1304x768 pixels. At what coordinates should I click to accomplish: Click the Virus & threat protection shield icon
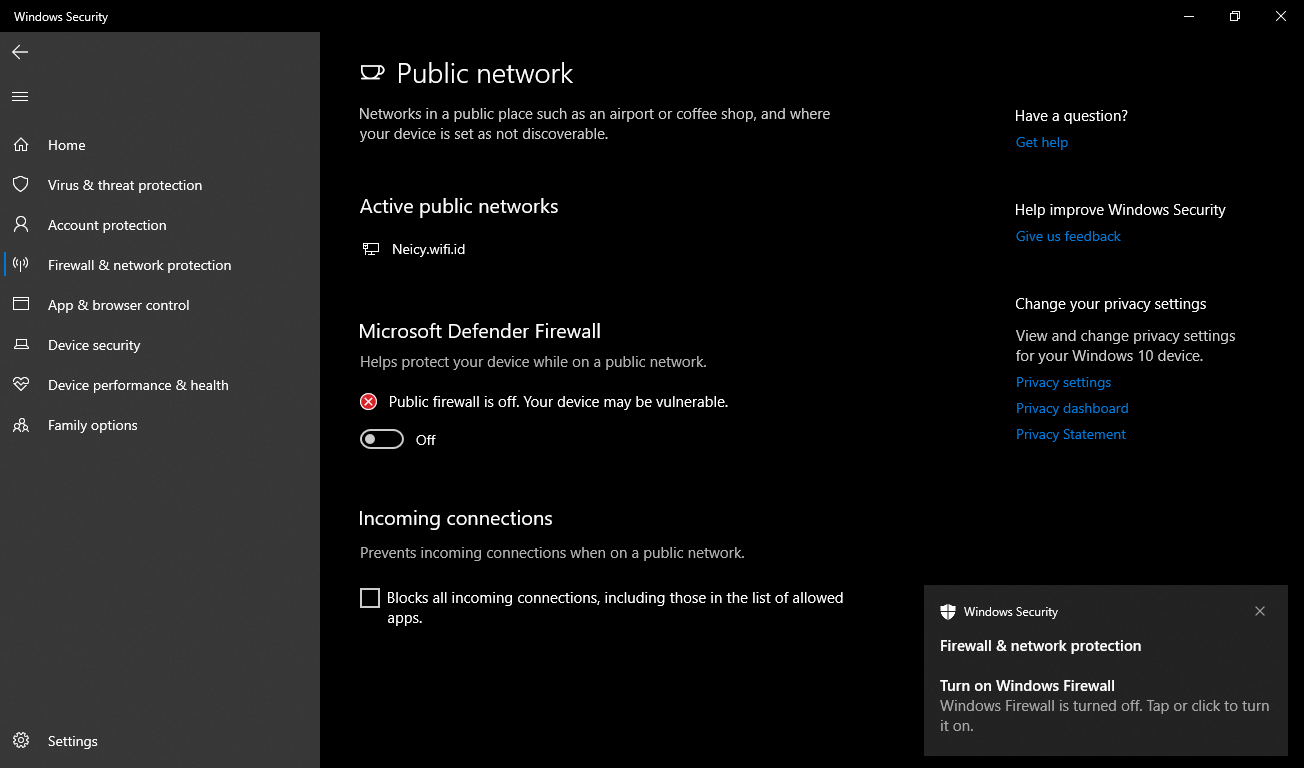pyautogui.click(x=21, y=185)
